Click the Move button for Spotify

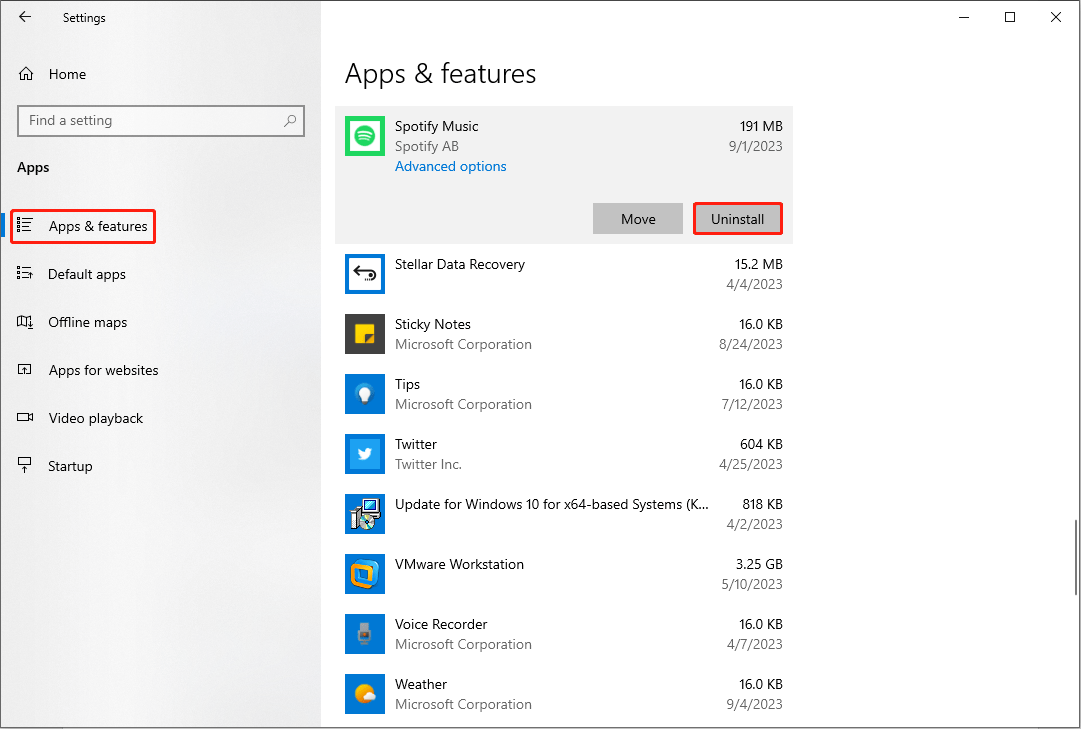[638, 219]
